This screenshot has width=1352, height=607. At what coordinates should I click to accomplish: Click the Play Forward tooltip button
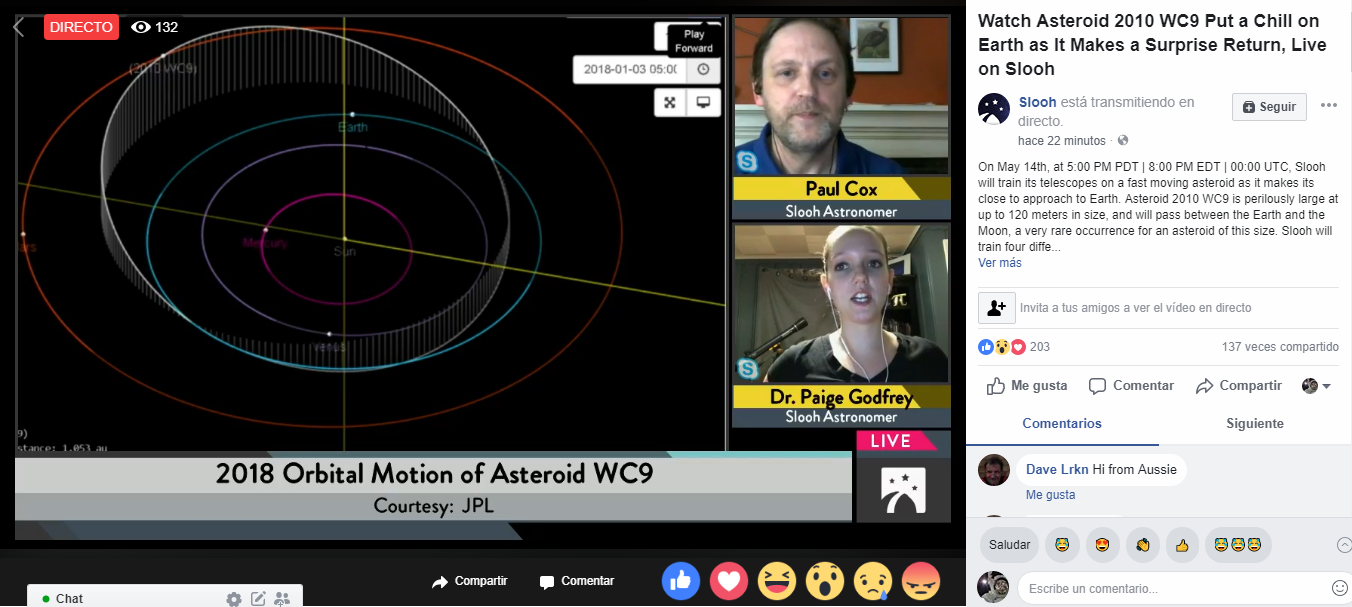coord(693,41)
